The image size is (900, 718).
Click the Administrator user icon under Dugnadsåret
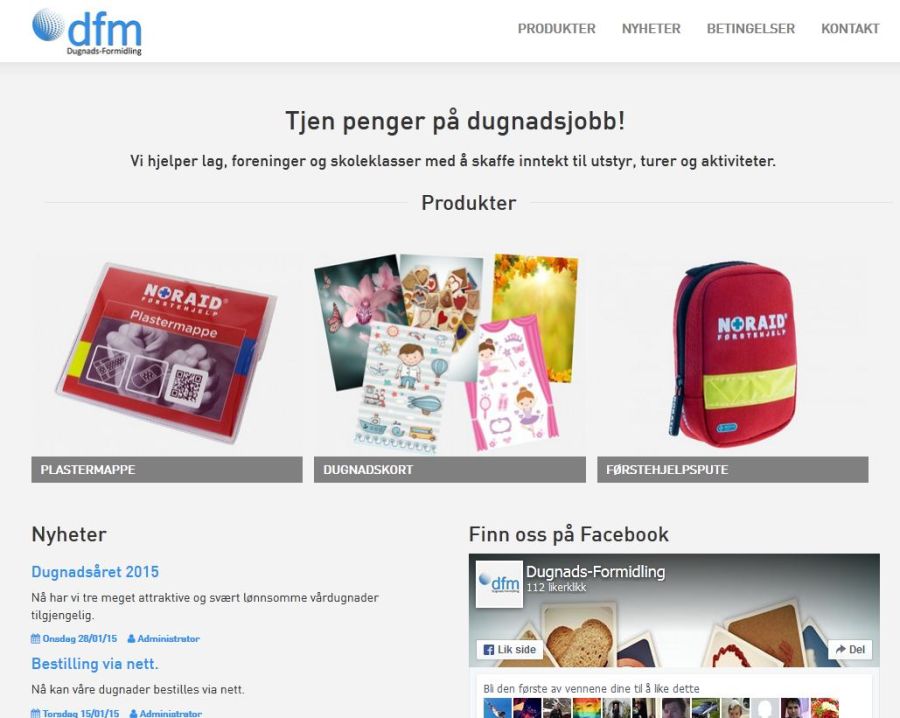(131, 638)
